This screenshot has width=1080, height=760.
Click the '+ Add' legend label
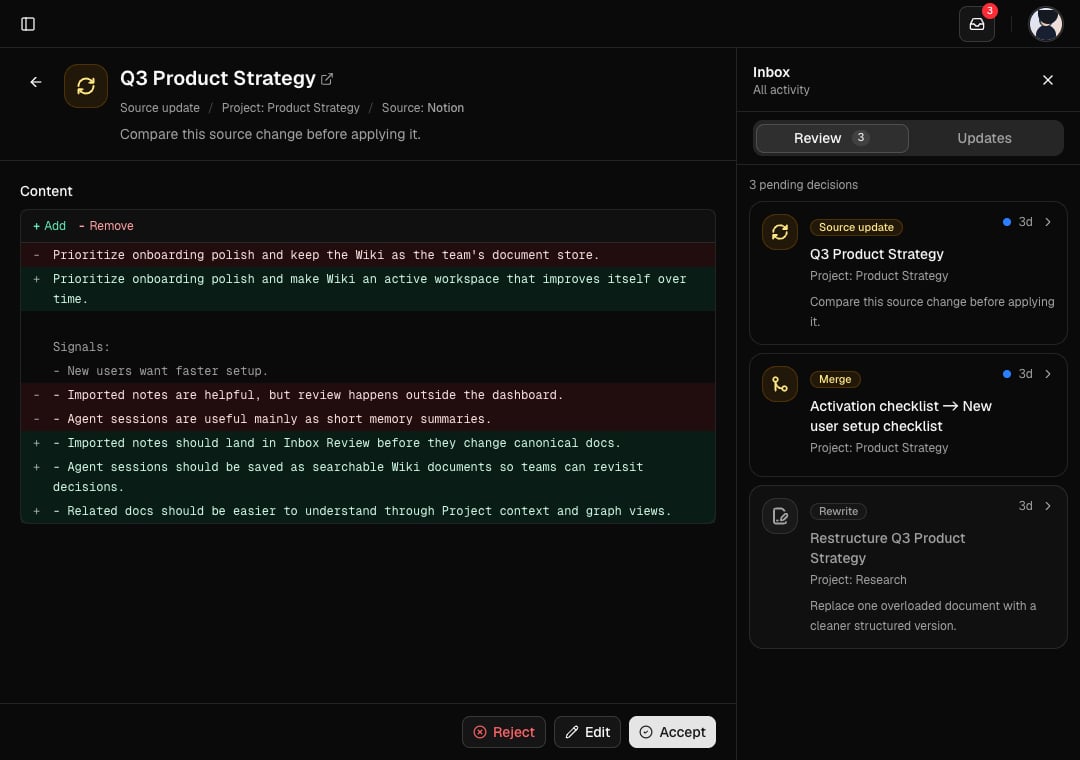[49, 226]
